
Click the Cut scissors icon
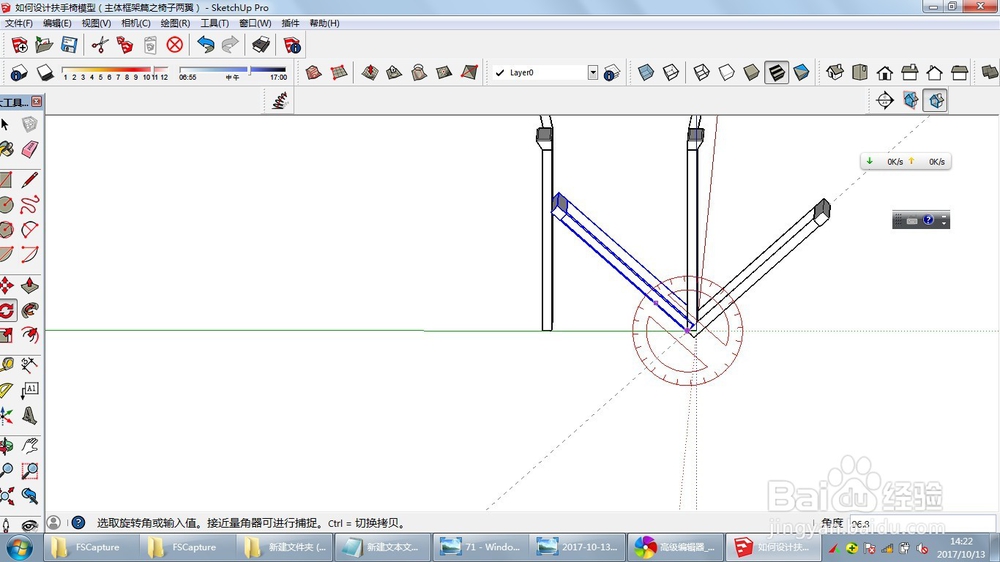pos(100,45)
